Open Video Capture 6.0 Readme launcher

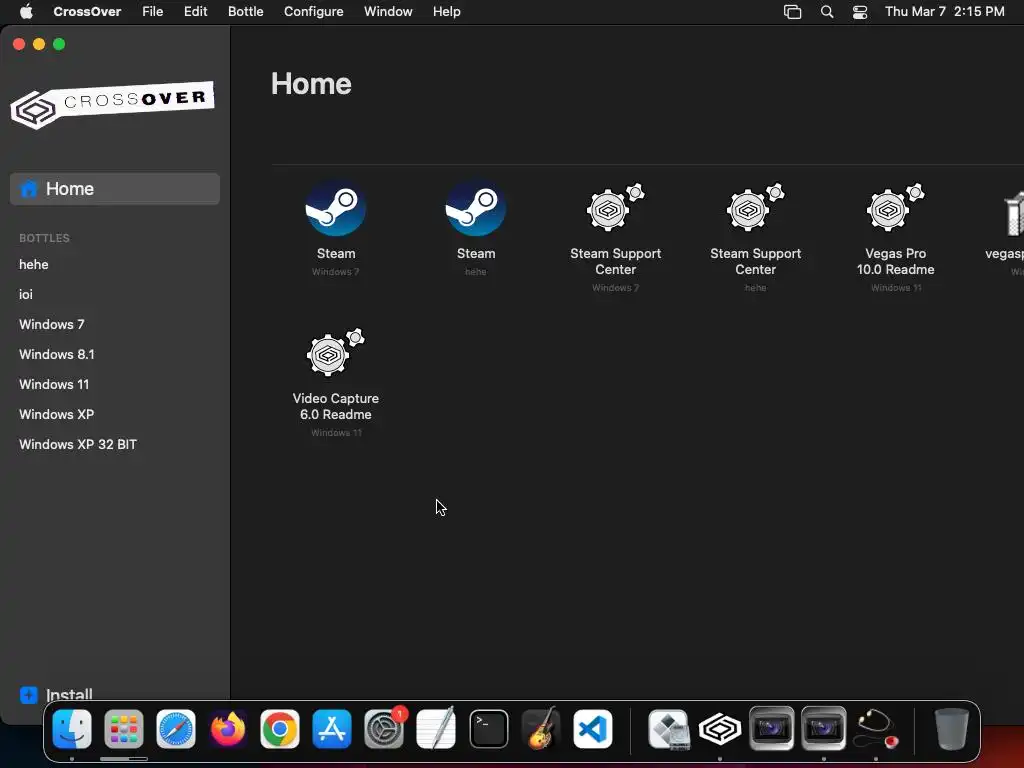tap(336, 353)
